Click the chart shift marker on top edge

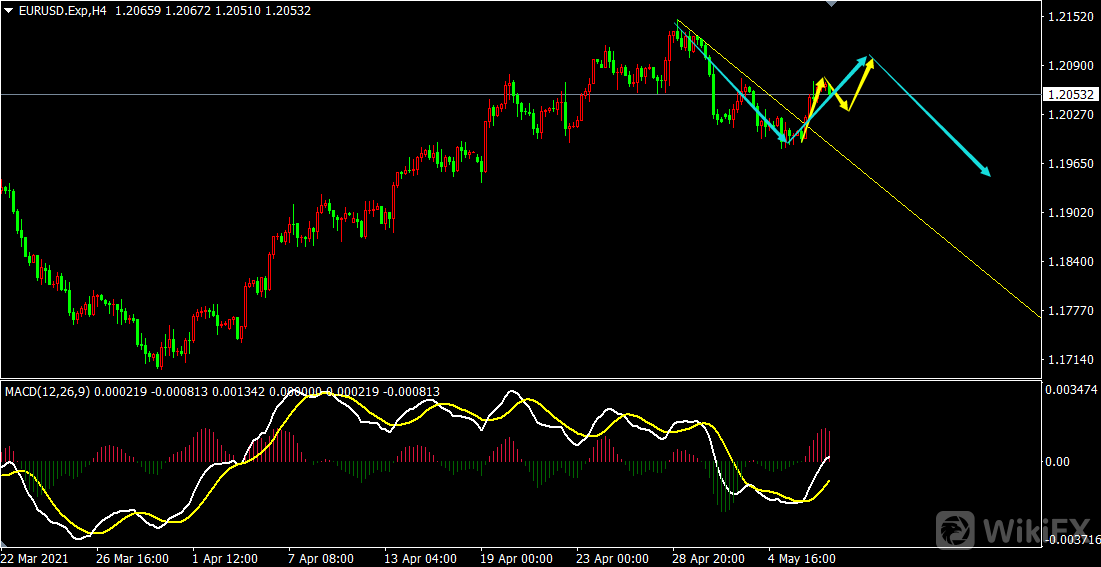pyautogui.click(x=829, y=4)
